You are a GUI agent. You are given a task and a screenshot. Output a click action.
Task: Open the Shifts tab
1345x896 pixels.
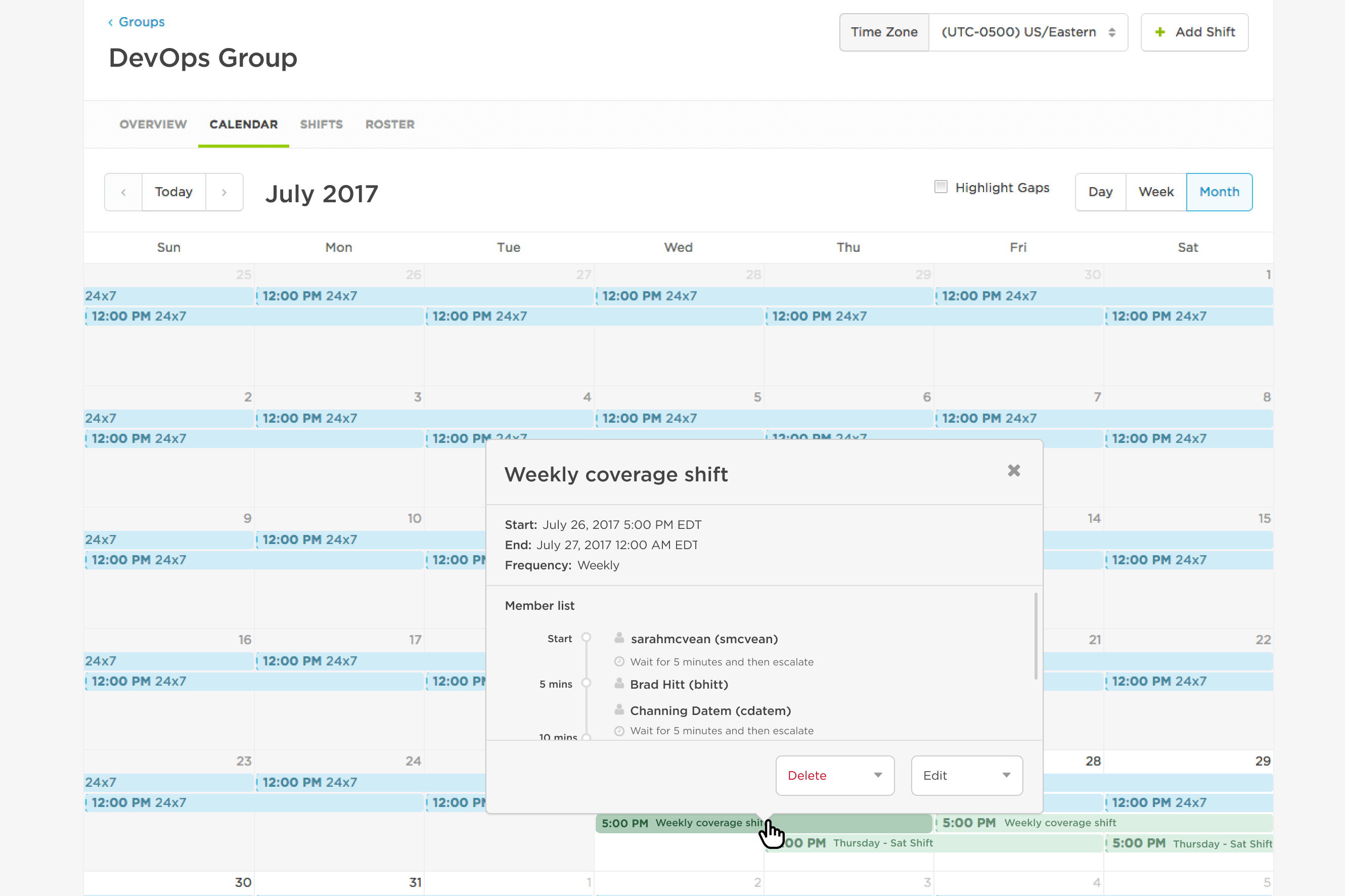[x=321, y=124]
